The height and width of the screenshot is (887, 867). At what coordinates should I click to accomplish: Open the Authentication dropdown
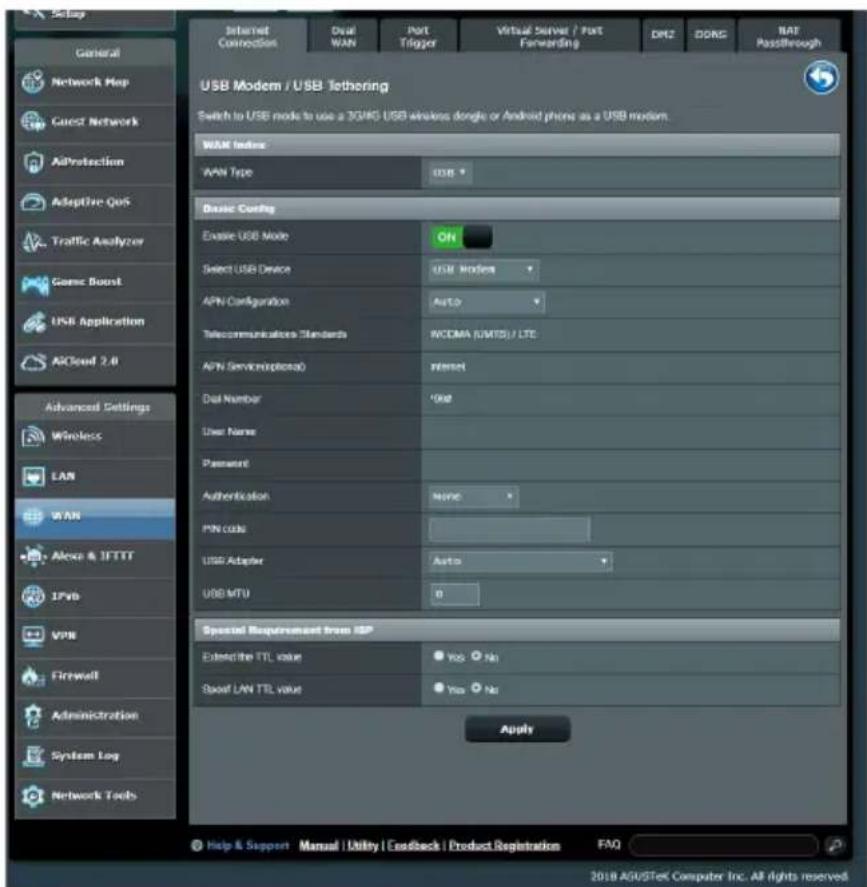tap(473, 497)
